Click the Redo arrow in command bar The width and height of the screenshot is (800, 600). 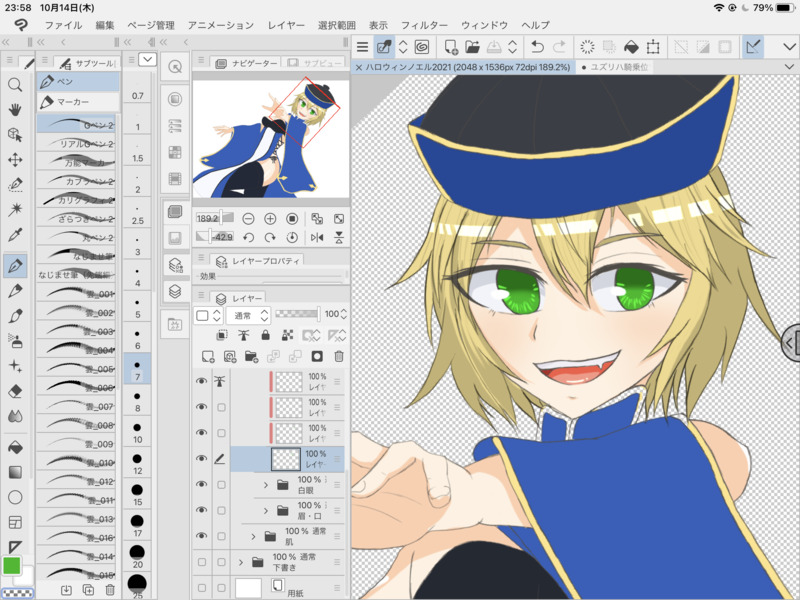click(x=559, y=47)
